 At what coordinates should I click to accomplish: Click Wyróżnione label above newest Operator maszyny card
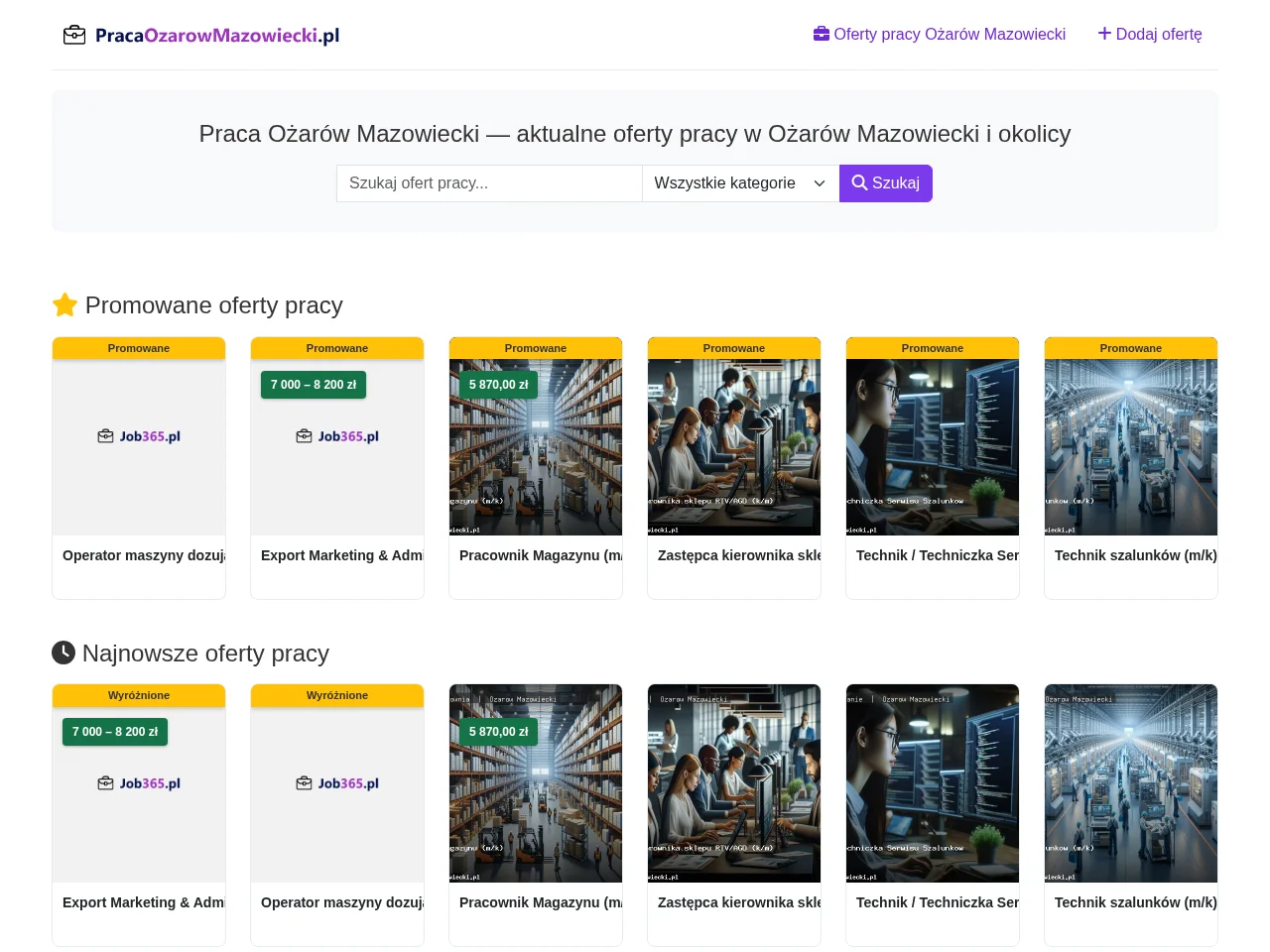pos(337,695)
